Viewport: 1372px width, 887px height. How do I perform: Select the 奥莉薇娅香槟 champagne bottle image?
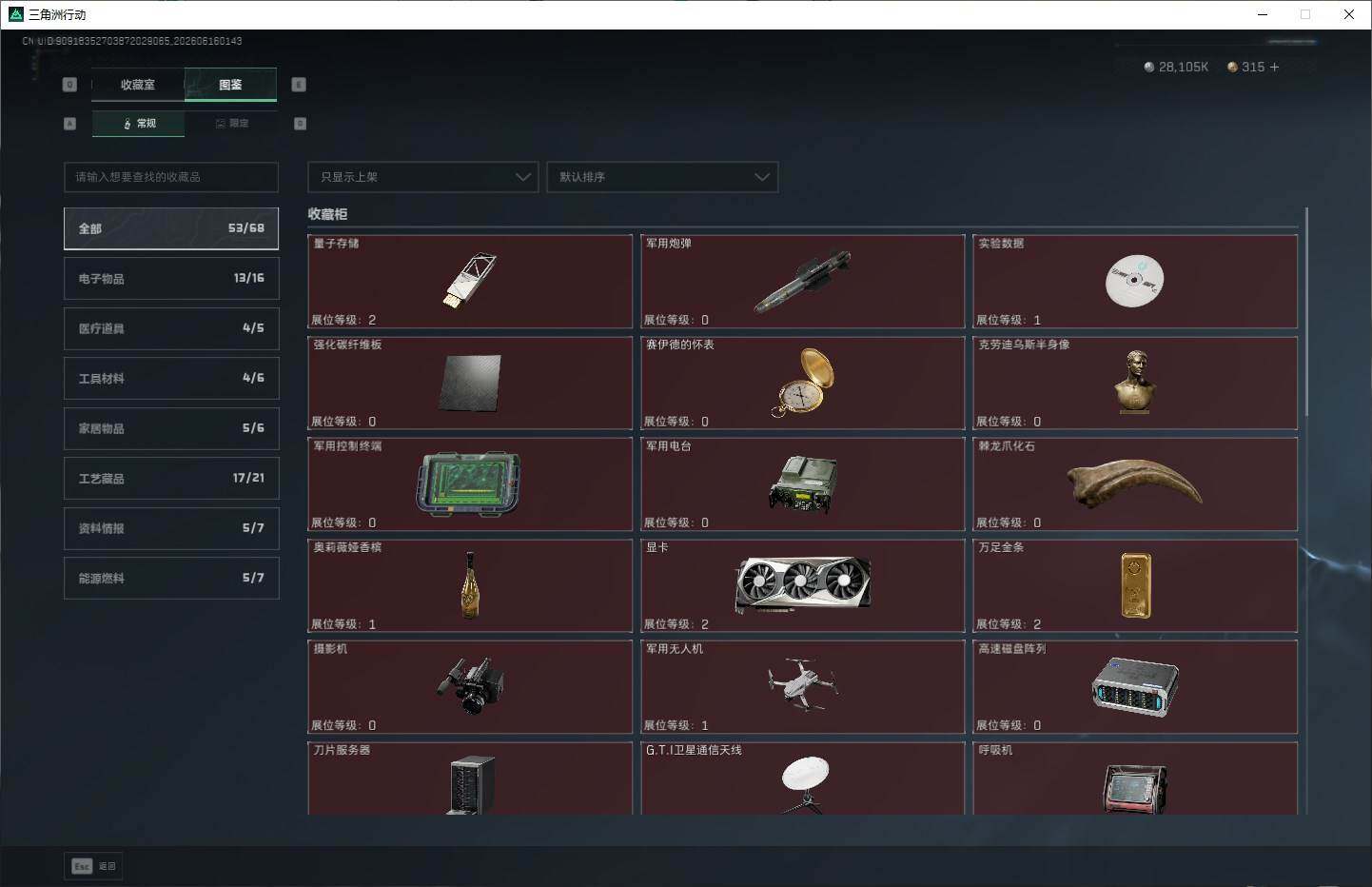coord(469,585)
